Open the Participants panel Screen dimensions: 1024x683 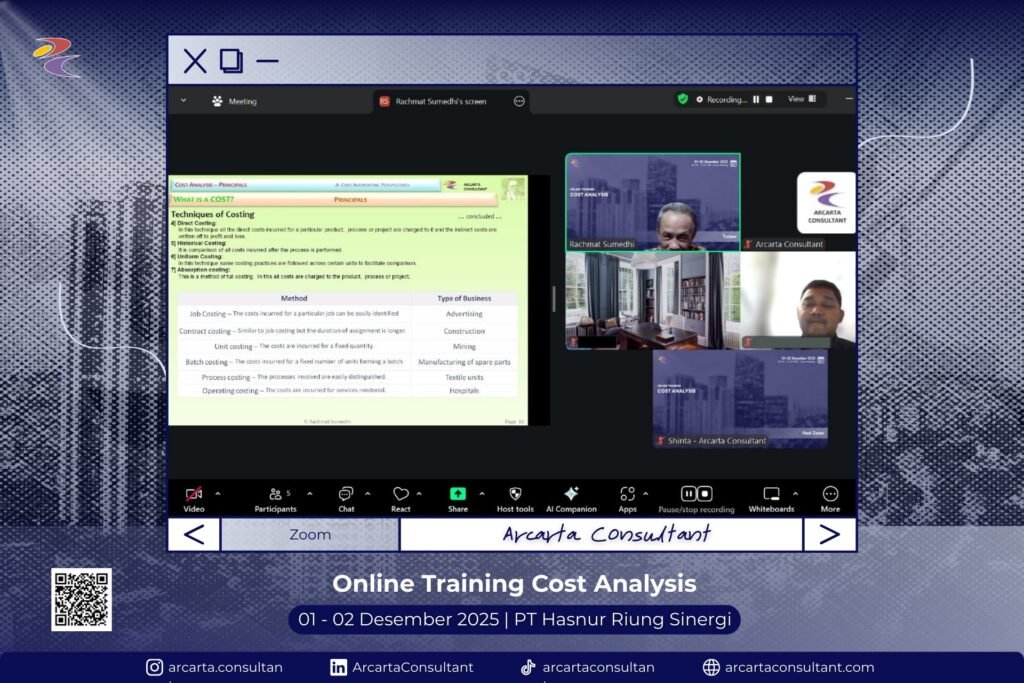(x=275, y=494)
